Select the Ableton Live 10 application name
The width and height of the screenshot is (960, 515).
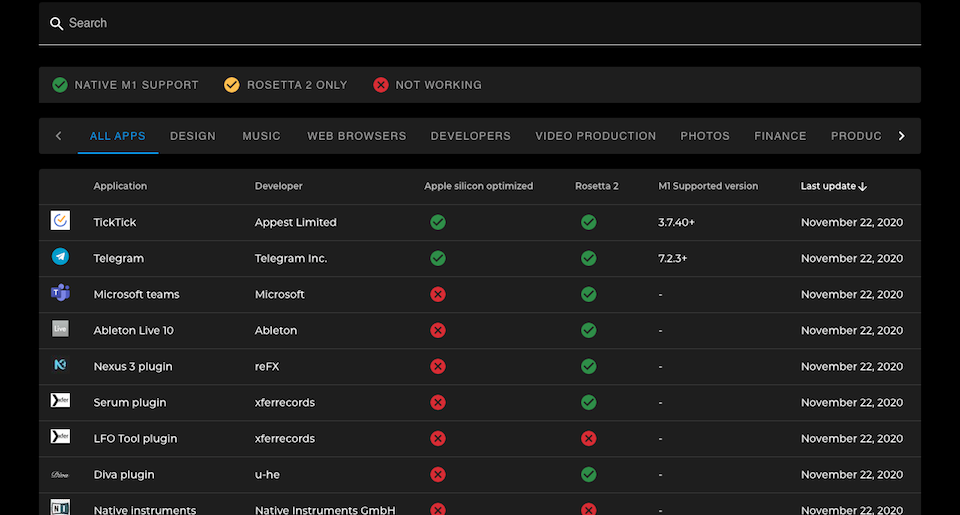[x=133, y=331]
